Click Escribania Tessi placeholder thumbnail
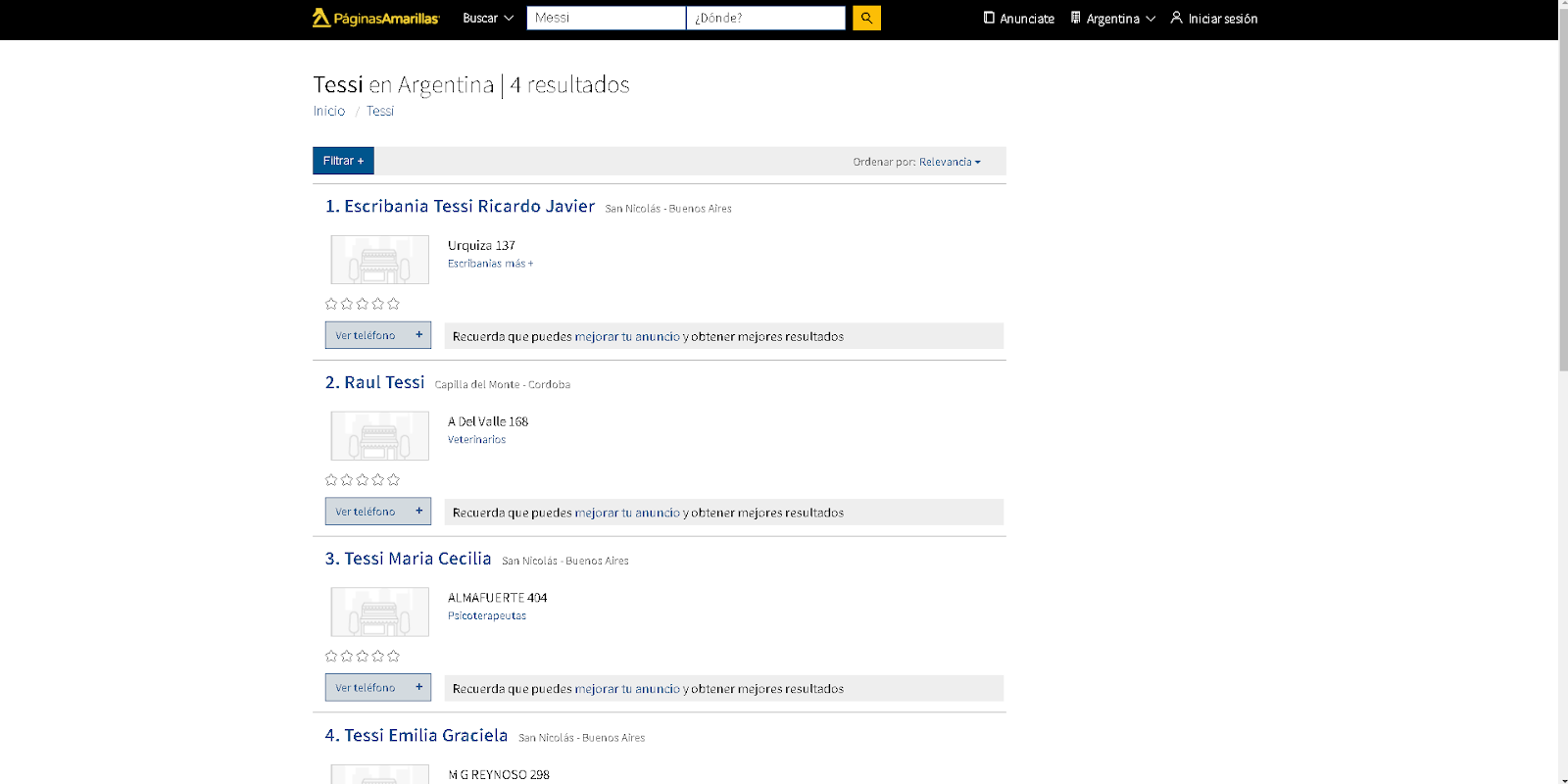The image size is (1568, 784). [x=380, y=260]
